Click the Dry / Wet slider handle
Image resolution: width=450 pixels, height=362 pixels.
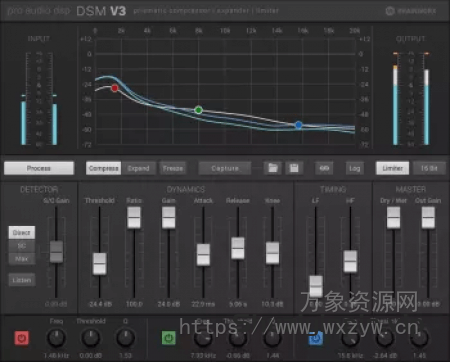coord(393,217)
